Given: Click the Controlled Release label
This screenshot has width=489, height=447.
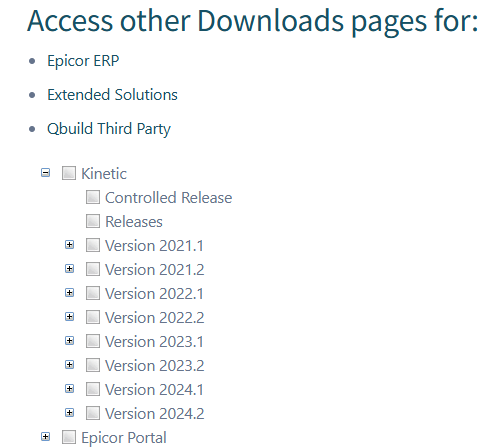Looking at the screenshot, I should tap(168, 198).
